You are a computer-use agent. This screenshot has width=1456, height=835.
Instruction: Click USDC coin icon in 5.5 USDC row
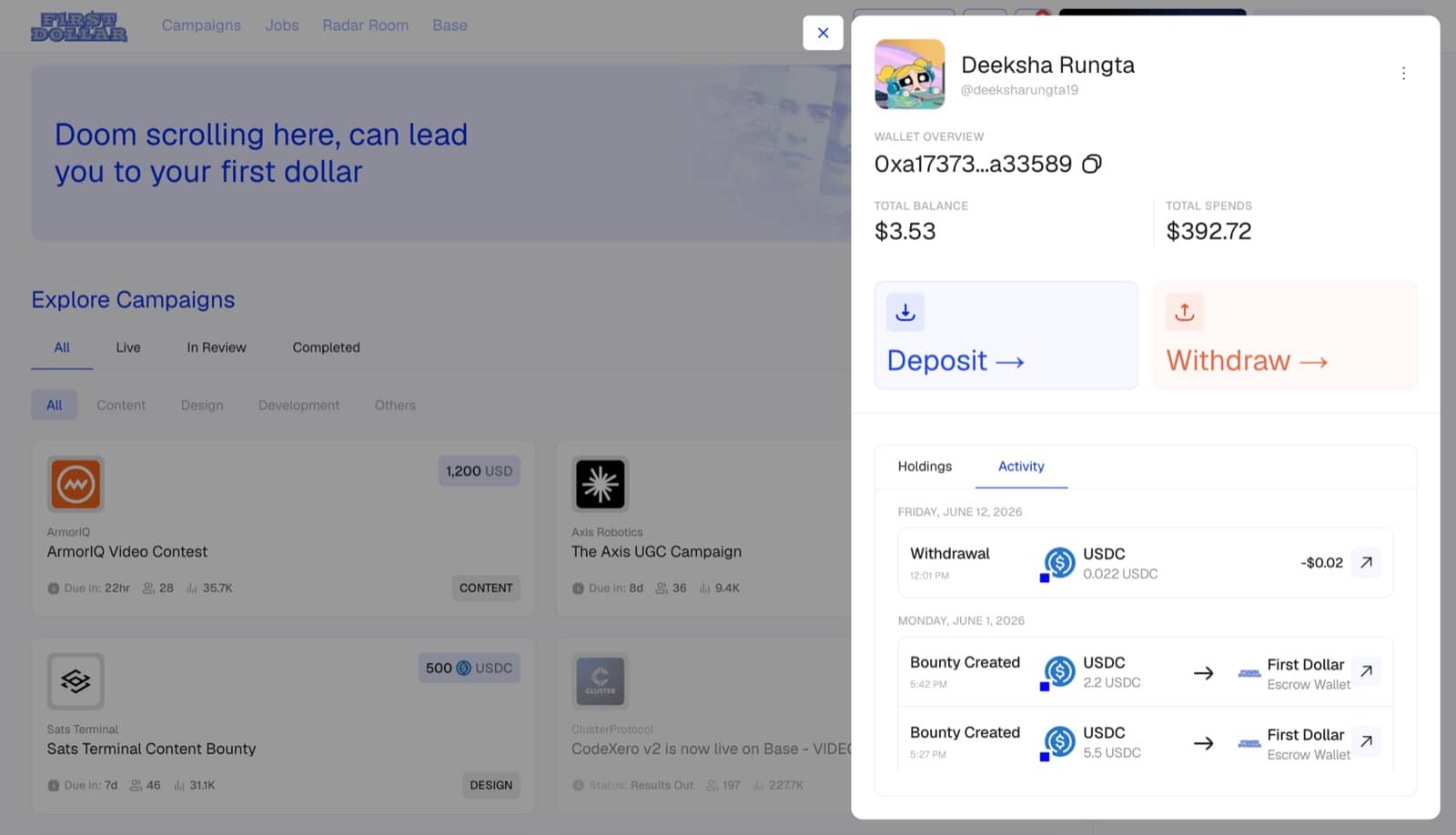click(1058, 742)
